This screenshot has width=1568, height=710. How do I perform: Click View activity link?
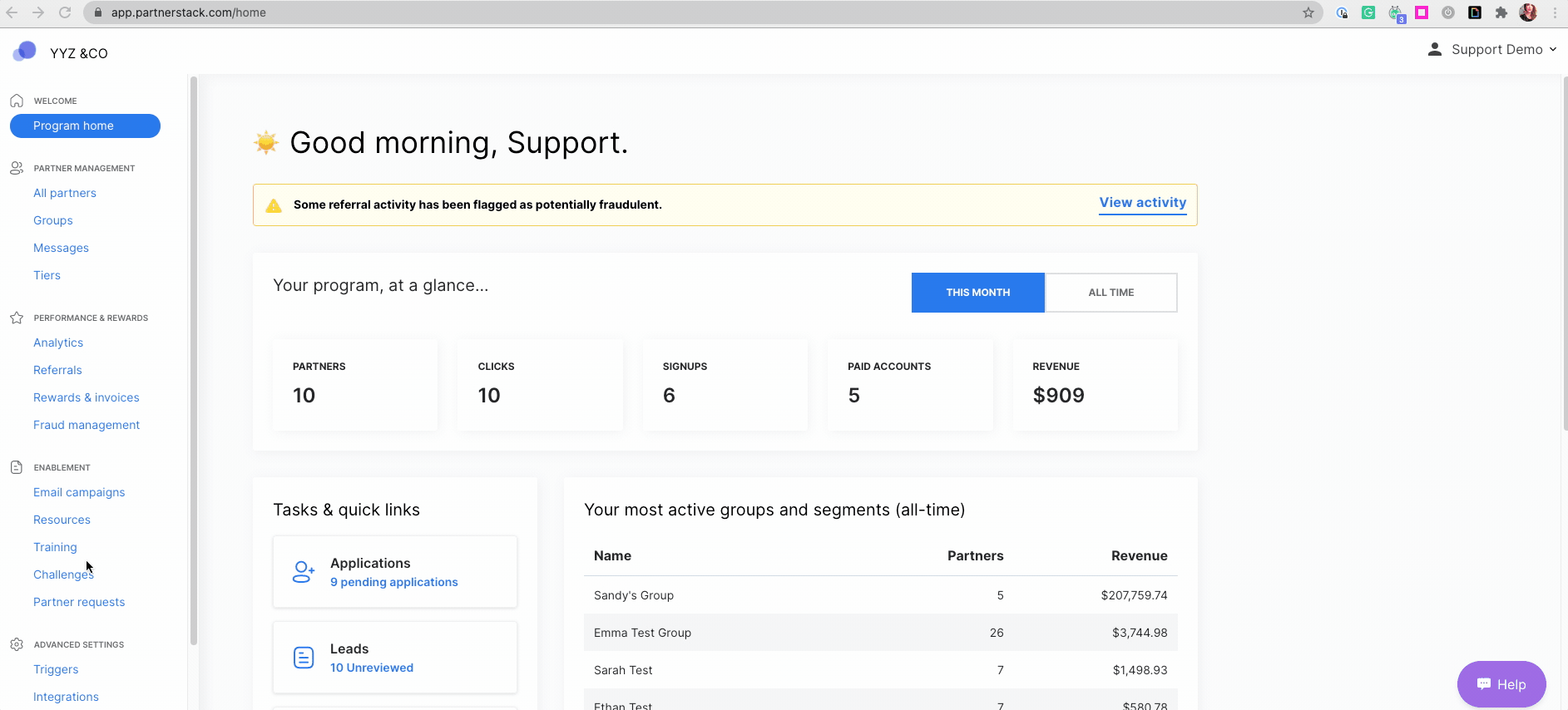coord(1143,203)
